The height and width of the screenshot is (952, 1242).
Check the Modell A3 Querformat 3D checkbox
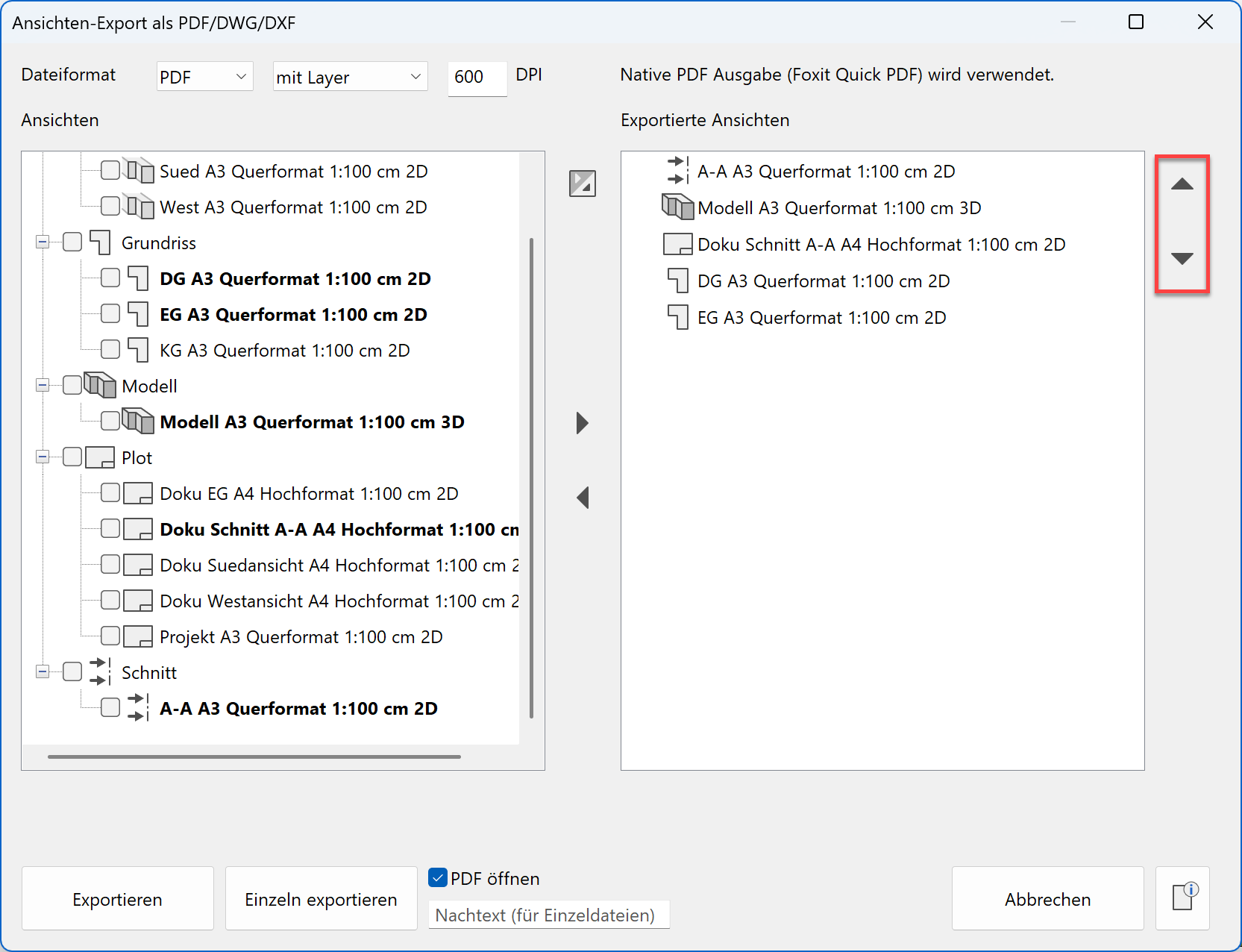110,420
